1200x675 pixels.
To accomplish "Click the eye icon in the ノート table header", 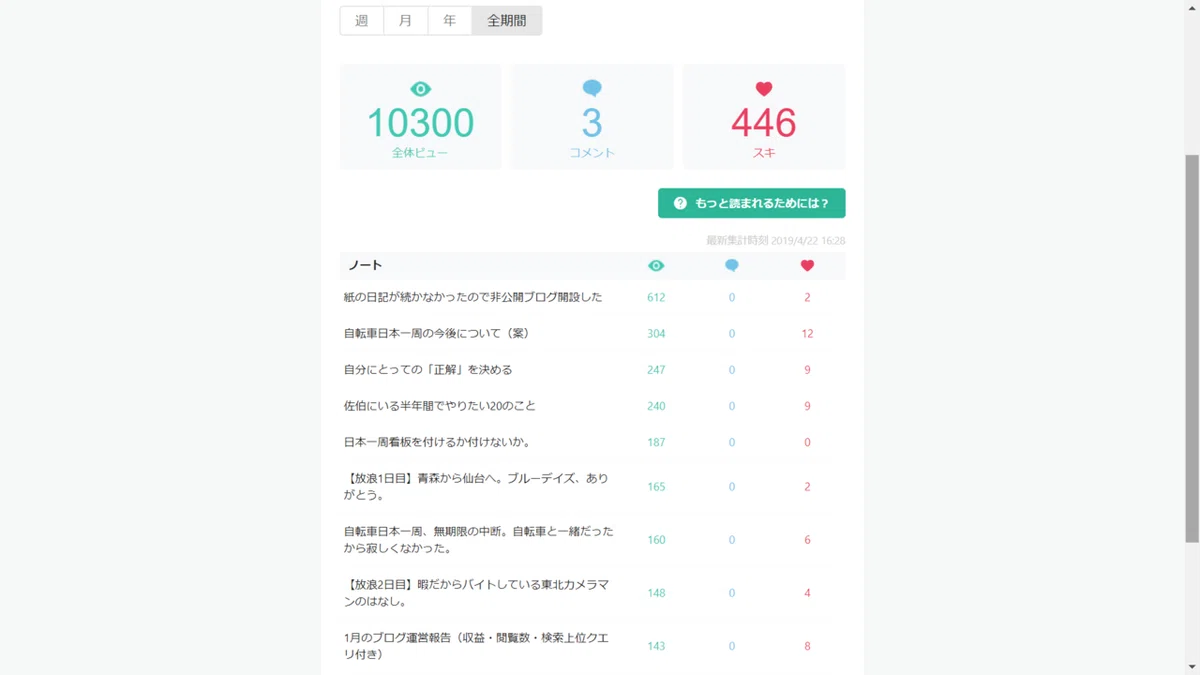I will (x=656, y=266).
